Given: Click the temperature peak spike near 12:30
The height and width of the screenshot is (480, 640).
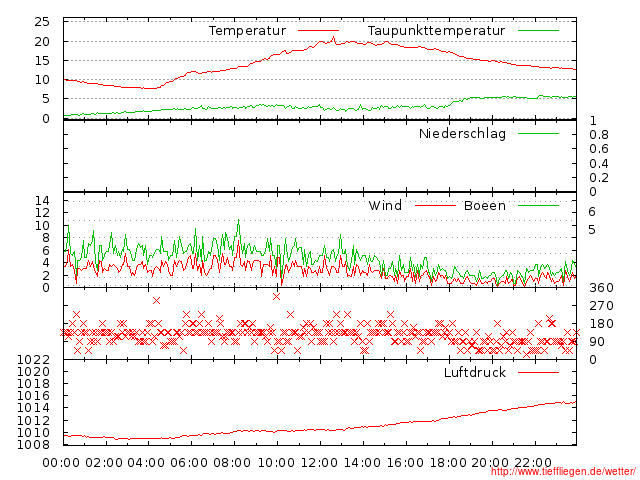Looking at the screenshot, I should pos(333,39).
